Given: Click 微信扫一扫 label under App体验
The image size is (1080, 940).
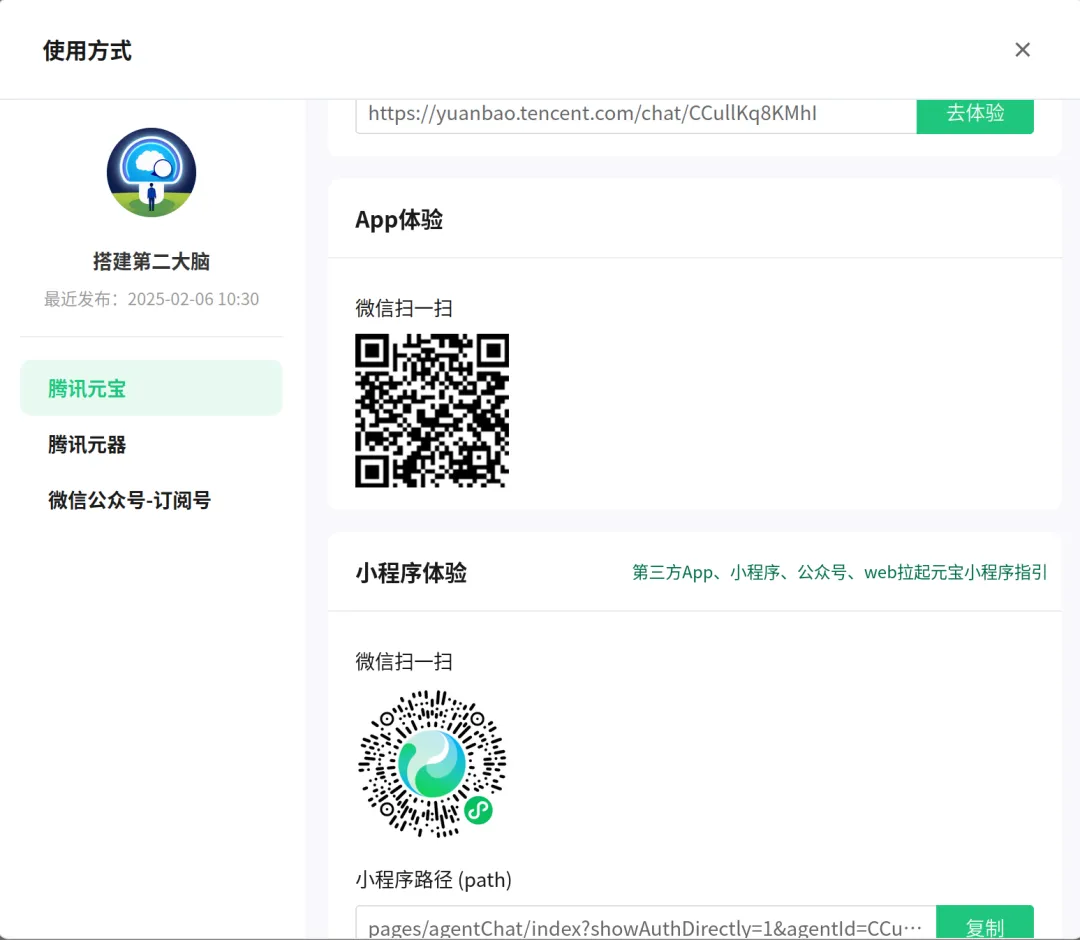Looking at the screenshot, I should pyautogui.click(x=404, y=309).
